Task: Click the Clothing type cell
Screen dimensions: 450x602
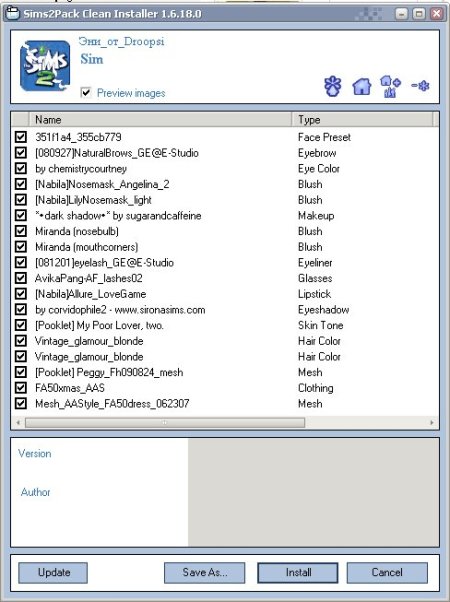Action: pos(316,388)
